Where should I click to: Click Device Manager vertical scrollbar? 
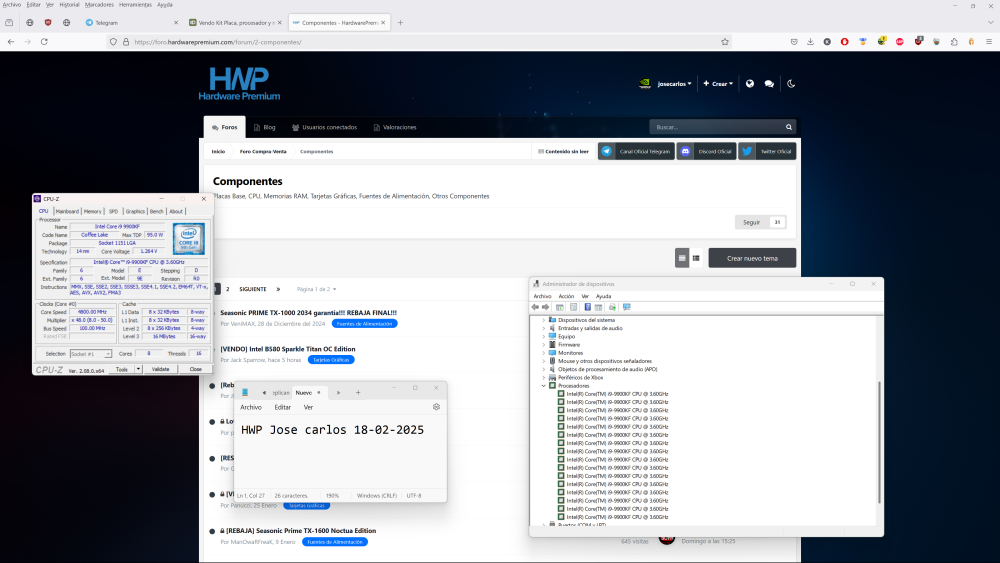tap(880, 443)
